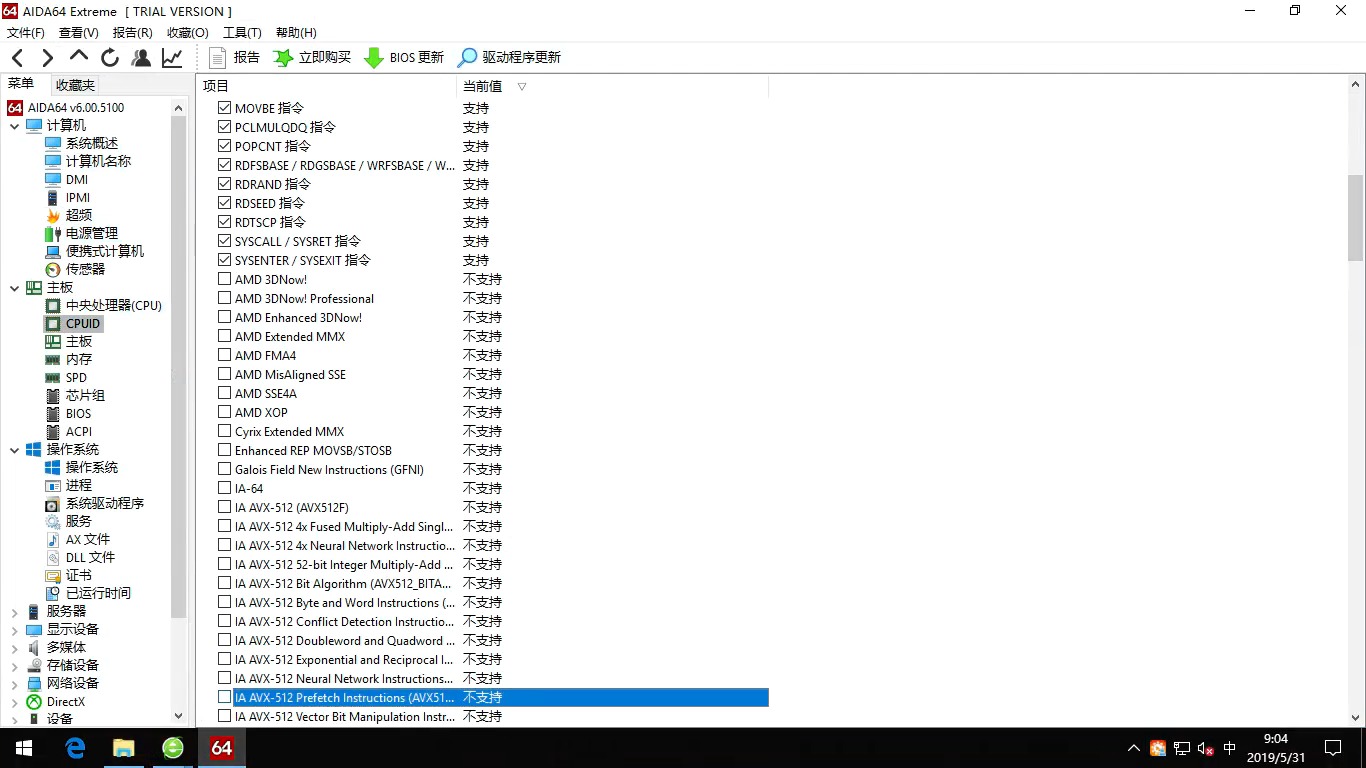Select the ACPI tree entry
The image size is (1366, 768).
click(68, 431)
